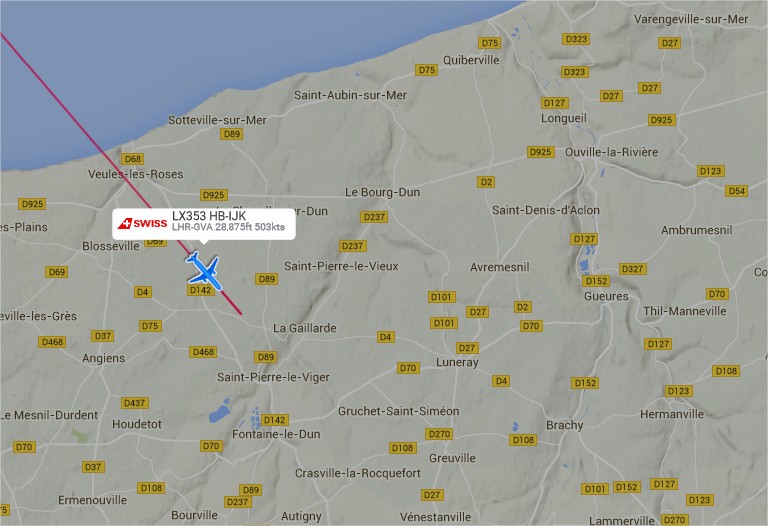The width and height of the screenshot is (768, 526).
Task: Click the D323 road marker near Varengeville-sur-Mer
Action: 576,39
